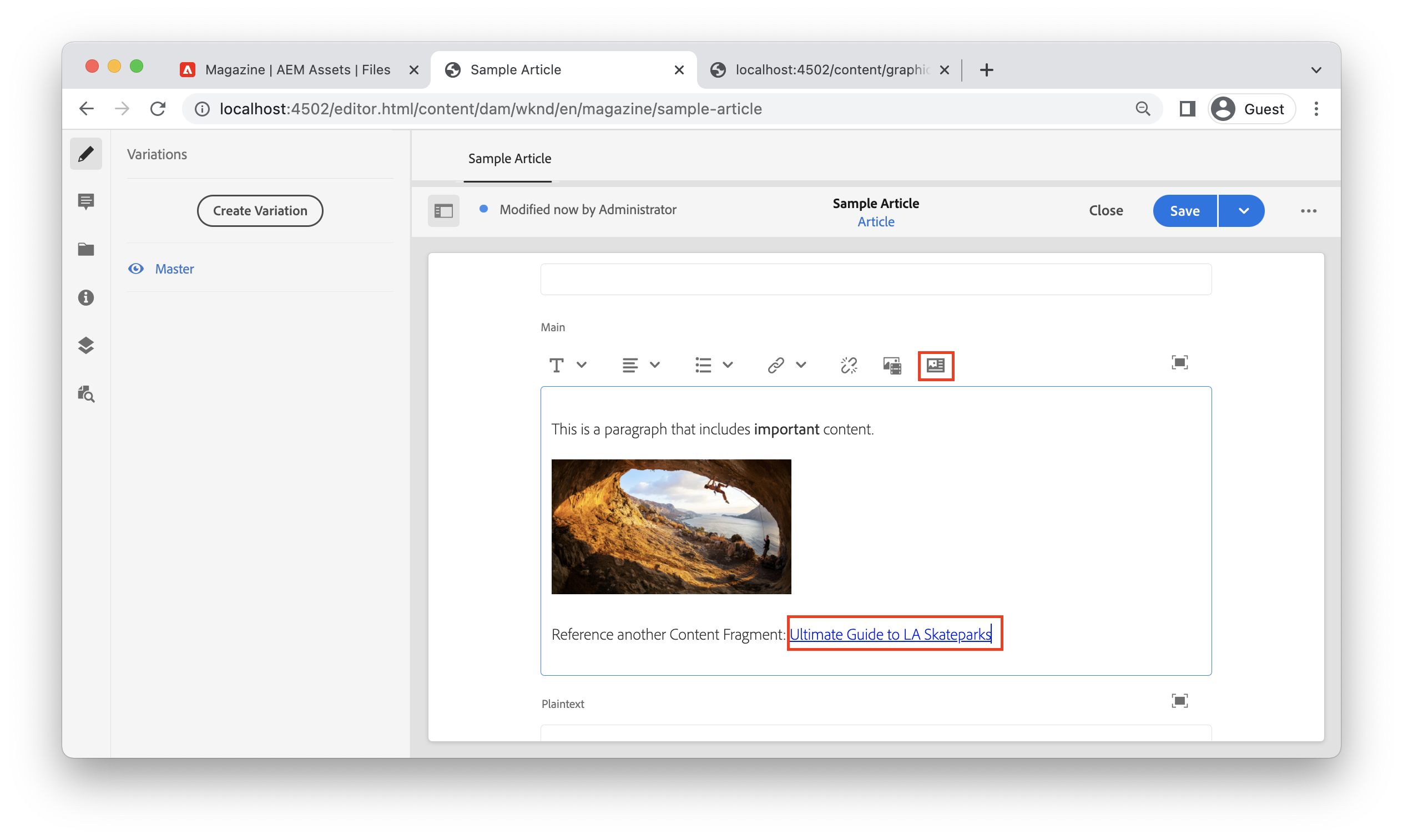Click the Structure Tree layers icon
Image resolution: width=1403 pixels, height=840 pixels.
(86, 345)
